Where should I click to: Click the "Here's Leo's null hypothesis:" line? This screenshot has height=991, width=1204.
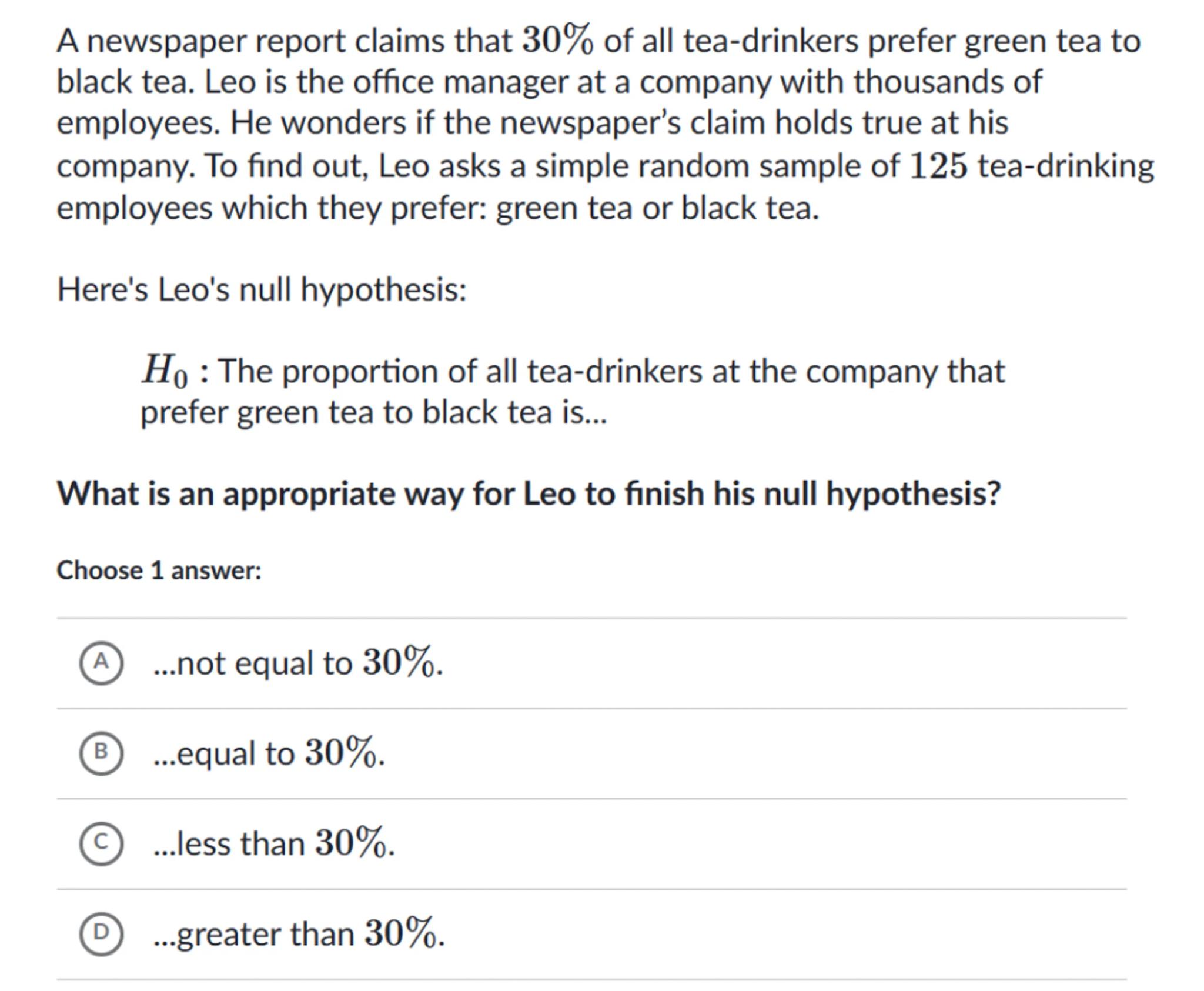pos(262,289)
